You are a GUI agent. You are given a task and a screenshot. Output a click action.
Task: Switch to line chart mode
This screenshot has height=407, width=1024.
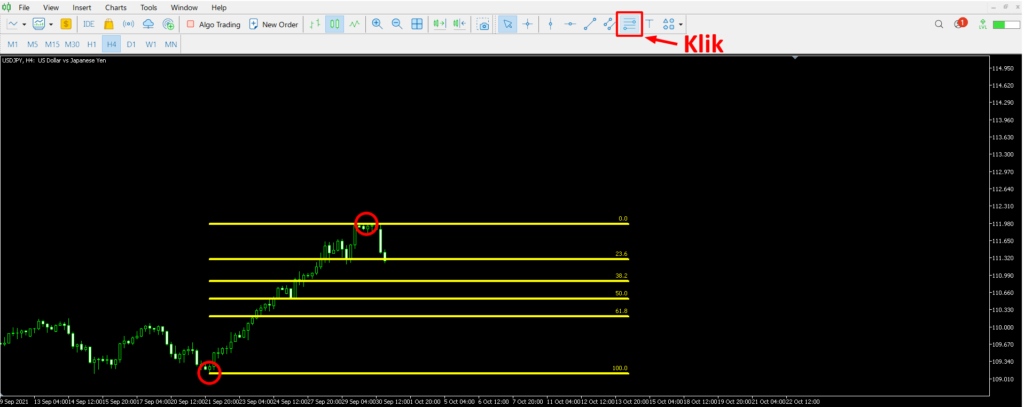pos(354,23)
